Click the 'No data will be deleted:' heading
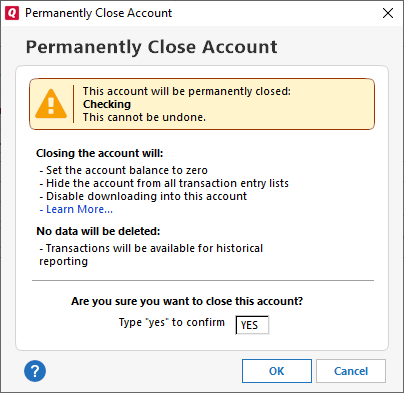This screenshot has width=404, height=393. tap(98, 231)
